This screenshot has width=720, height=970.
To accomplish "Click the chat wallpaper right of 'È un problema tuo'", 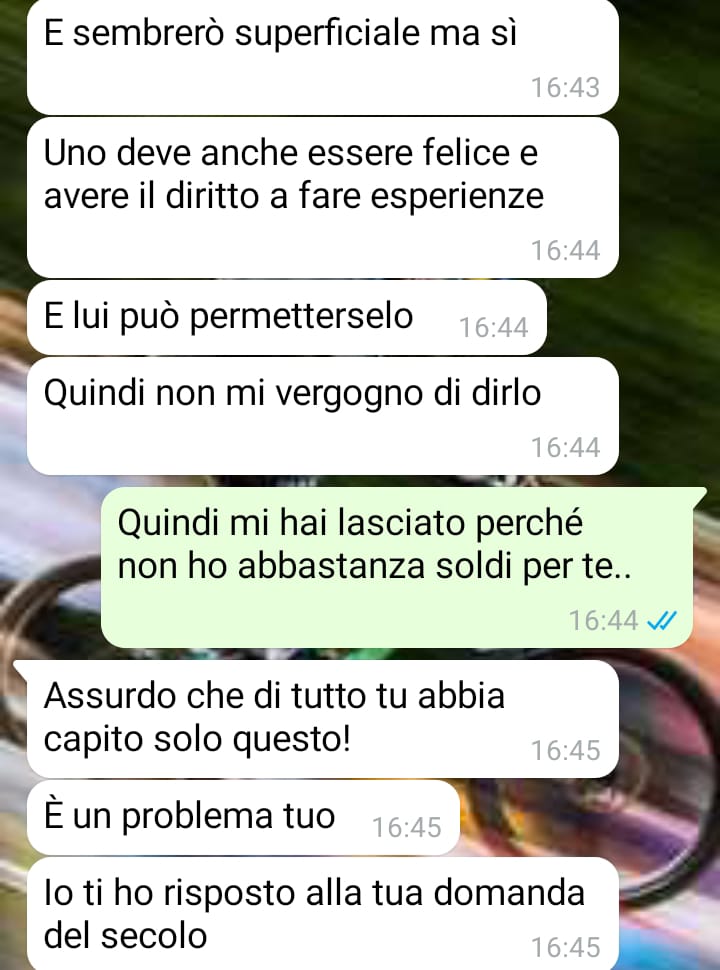I will coord(588,818).
